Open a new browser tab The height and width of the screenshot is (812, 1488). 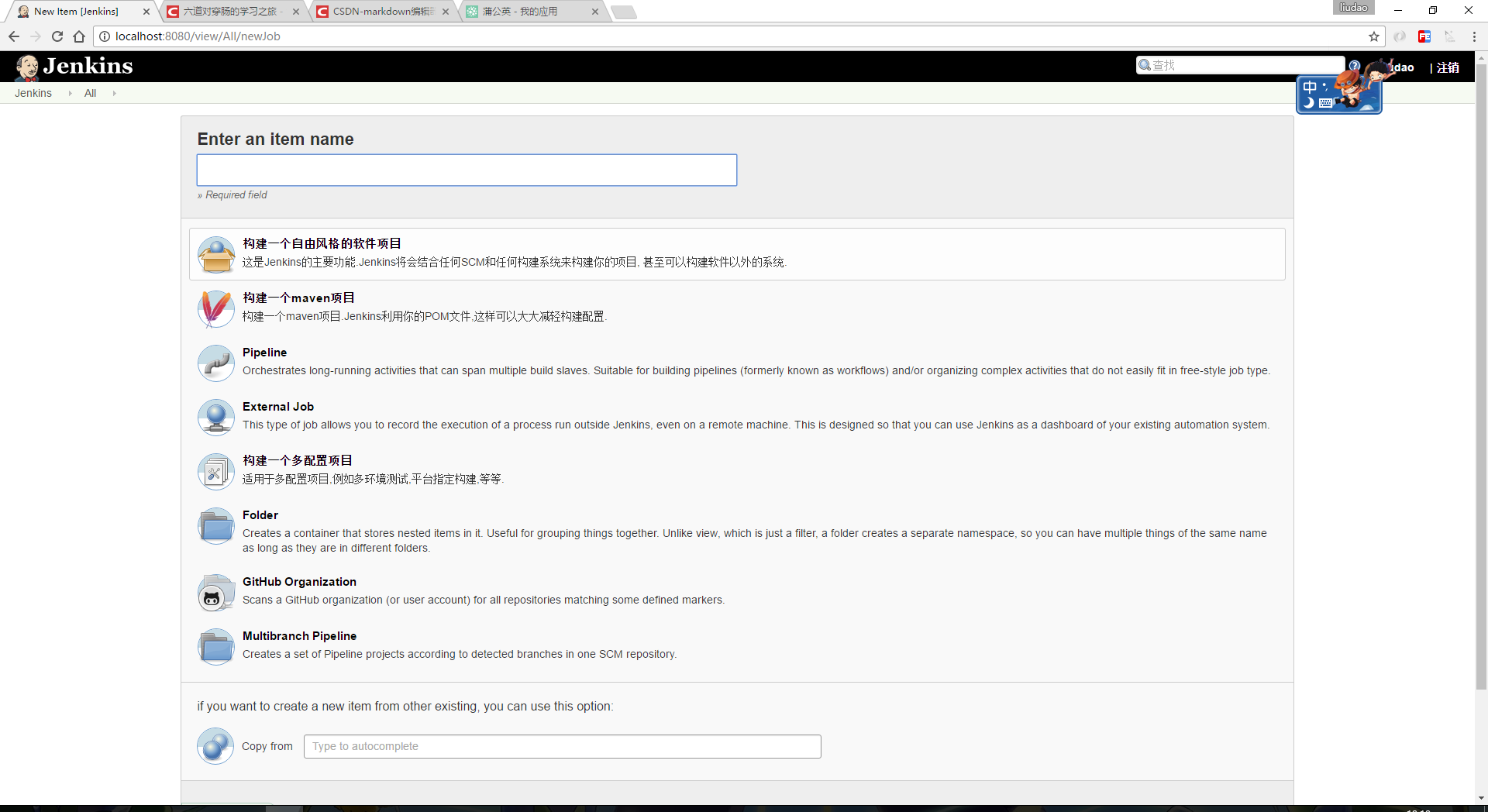click(623, 12)
